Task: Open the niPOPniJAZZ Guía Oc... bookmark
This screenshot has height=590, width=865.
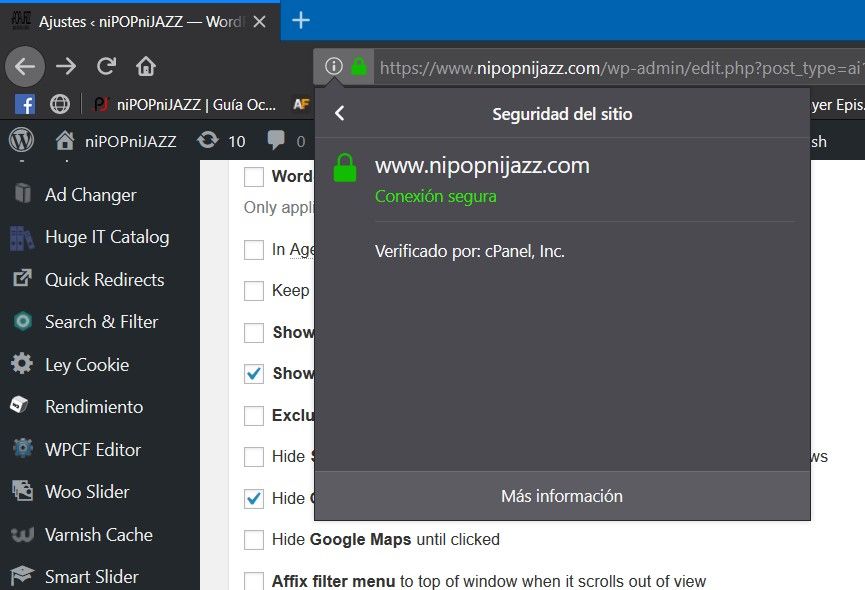Action: [185, 104]
